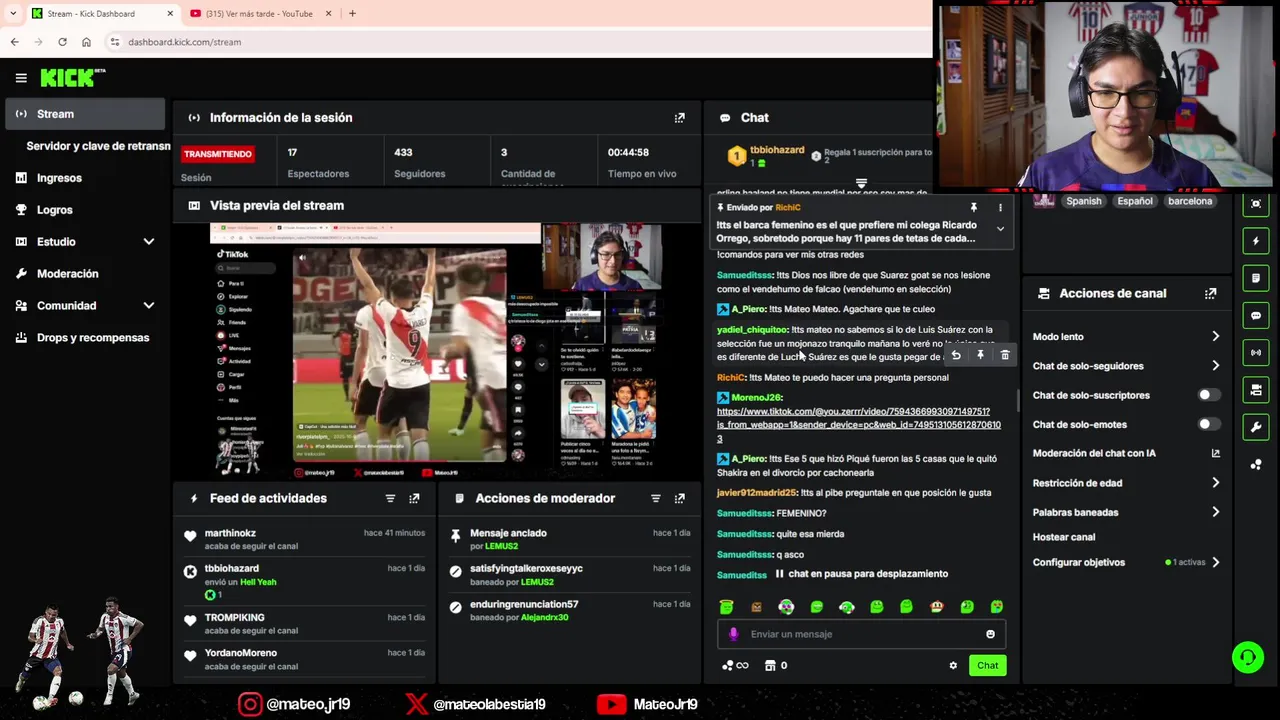
Task: Enable Chat de solo-emotes toggle
Action: point(1208,424)
